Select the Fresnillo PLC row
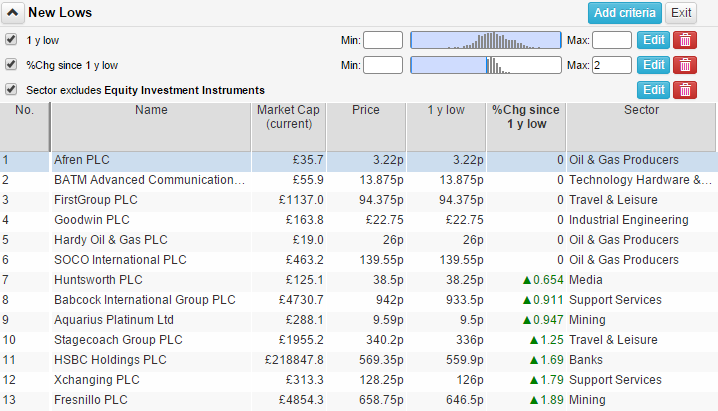 pyautogui.click(x=359, y=400)
